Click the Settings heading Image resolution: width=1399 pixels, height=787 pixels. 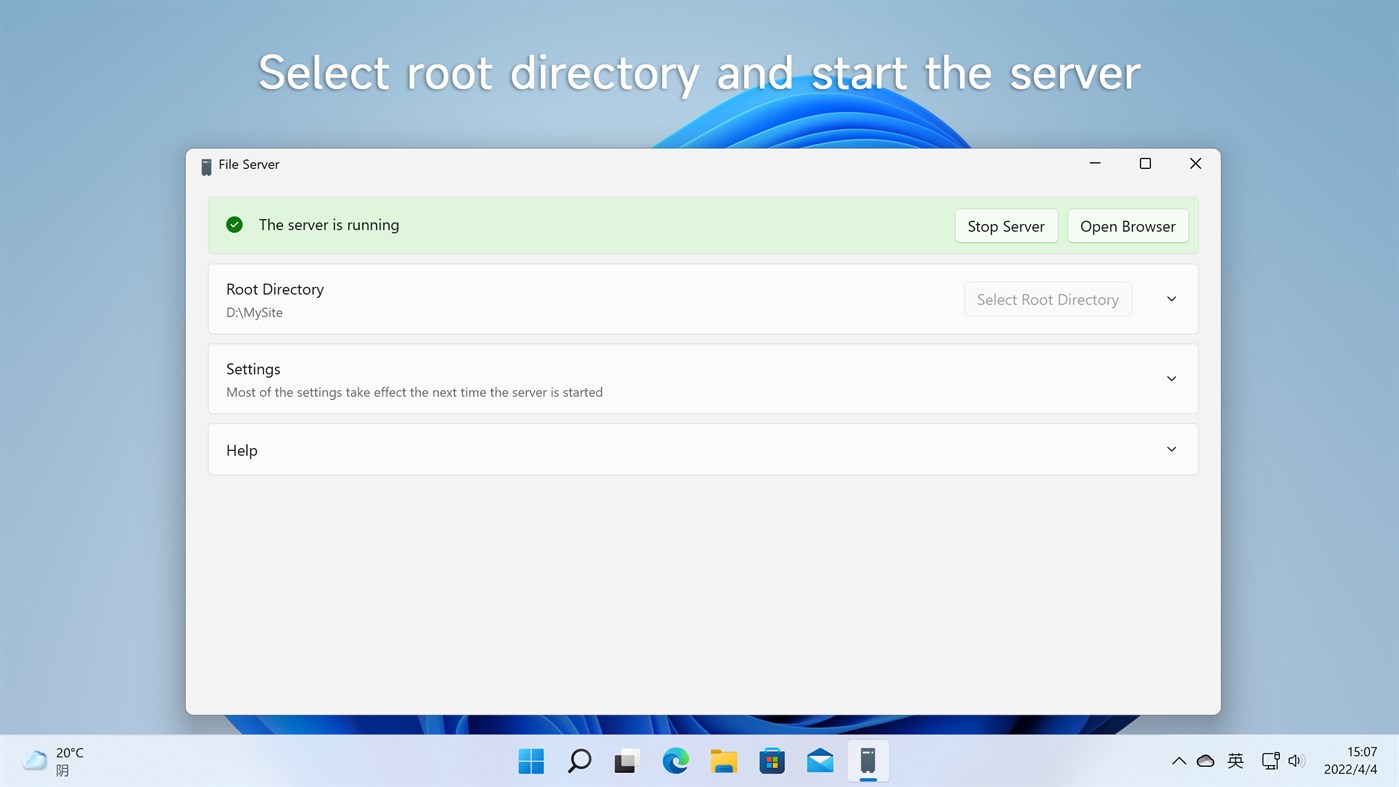pyautogui.click(x=253, y=369)
